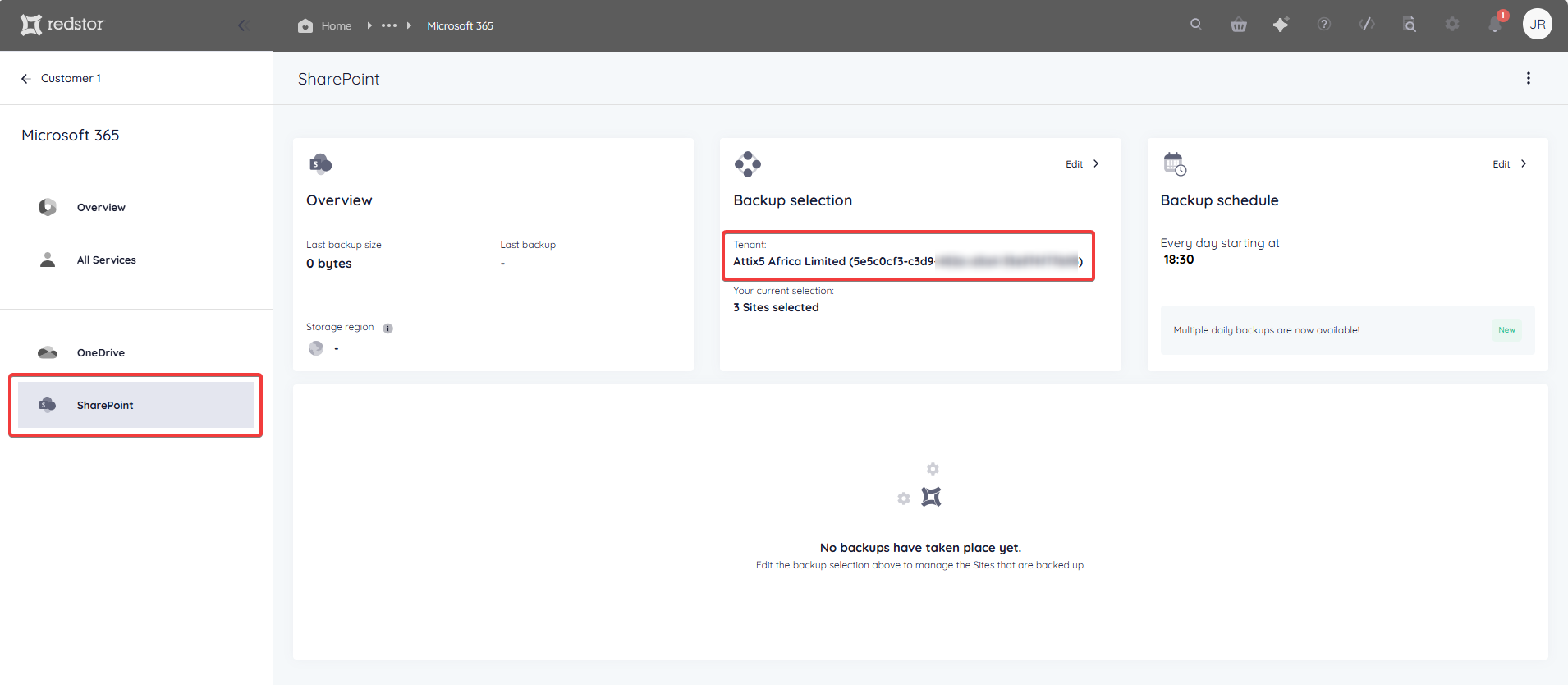Screen dimensions: 1568x685
Task: Click the Microsoft 365 sidebar heading
Action: coord(71,135)
